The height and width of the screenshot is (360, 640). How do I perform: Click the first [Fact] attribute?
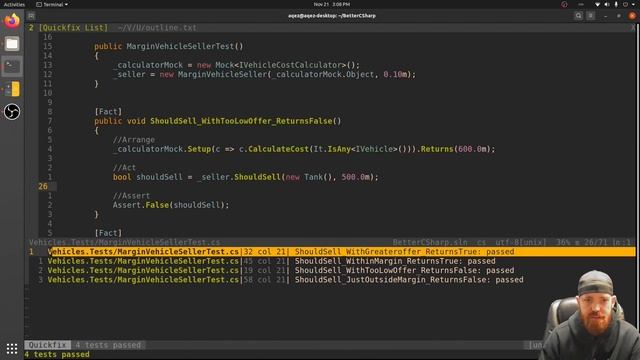click(x=108, y=112)
